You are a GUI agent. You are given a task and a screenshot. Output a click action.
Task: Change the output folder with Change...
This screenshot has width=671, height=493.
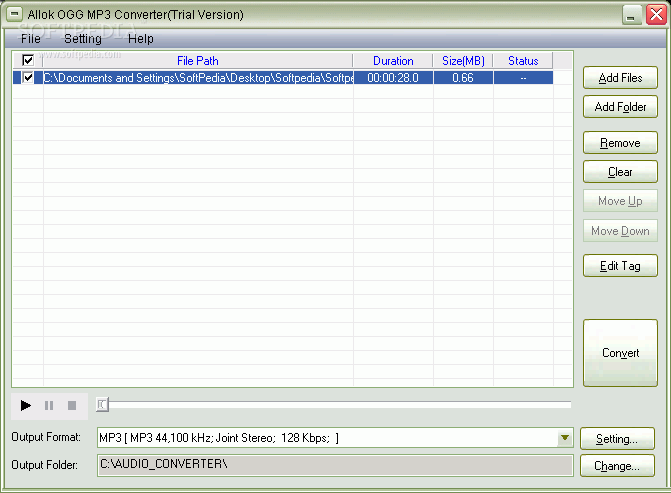click(617, 466)
